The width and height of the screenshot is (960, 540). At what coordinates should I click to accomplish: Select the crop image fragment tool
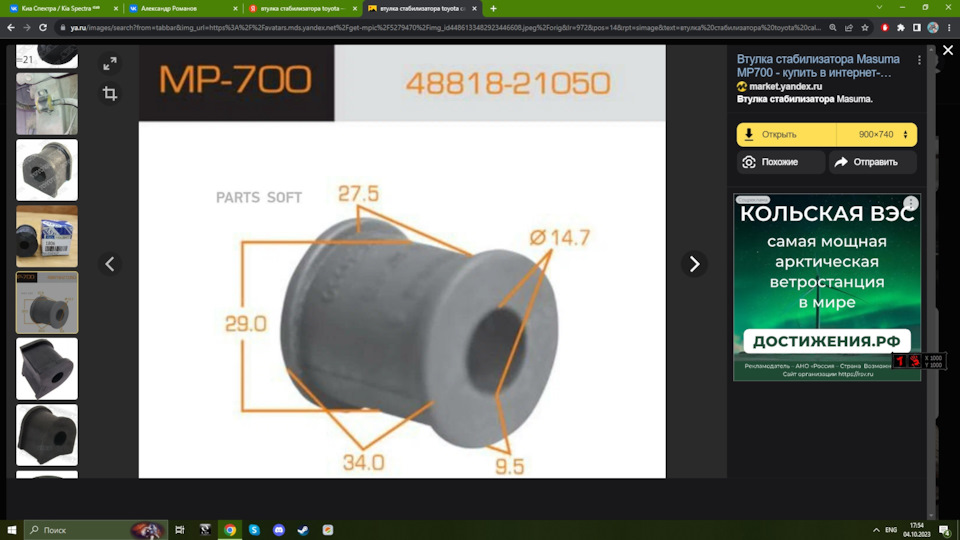[110, 93]
